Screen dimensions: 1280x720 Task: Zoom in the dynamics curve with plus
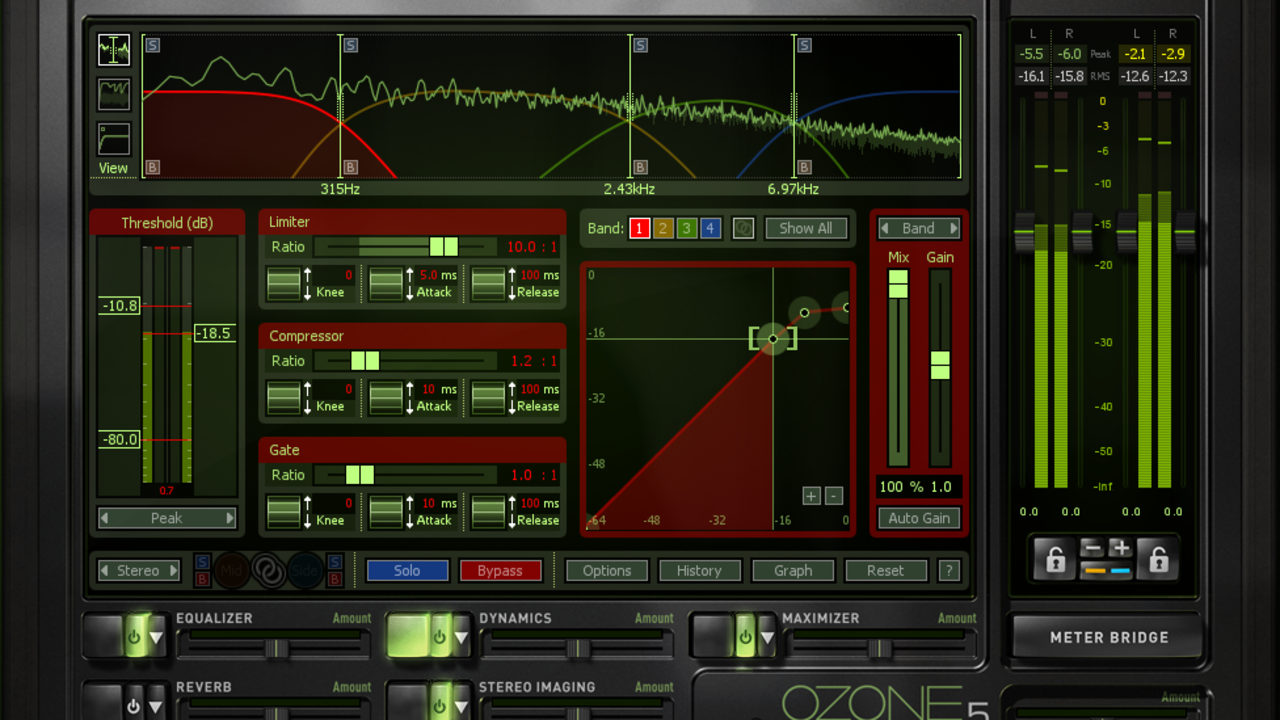click(811, 496)
